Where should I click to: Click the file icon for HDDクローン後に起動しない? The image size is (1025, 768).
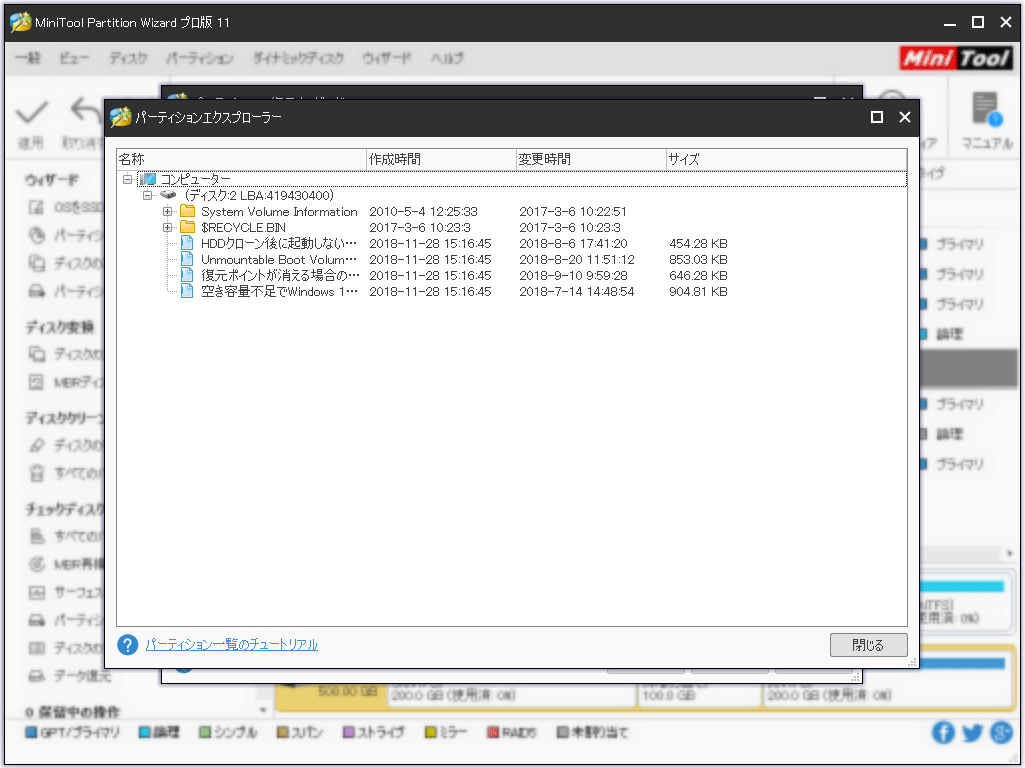(x=187, y=243)
